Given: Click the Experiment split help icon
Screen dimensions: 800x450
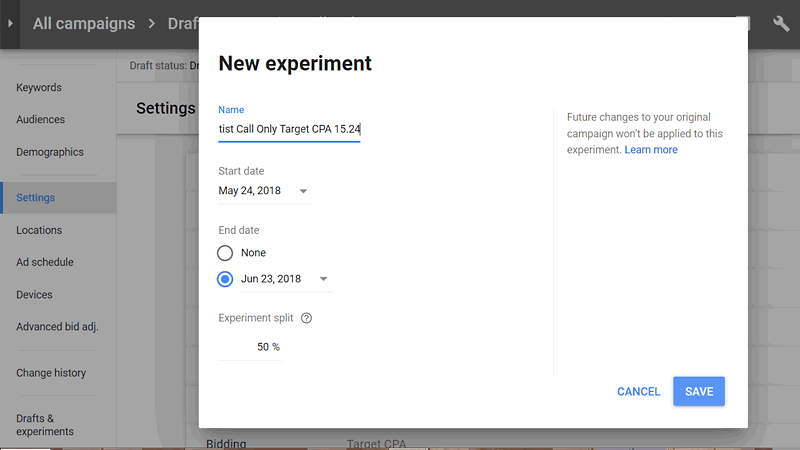Looking at the screenshot, I should tap(306, 318).
